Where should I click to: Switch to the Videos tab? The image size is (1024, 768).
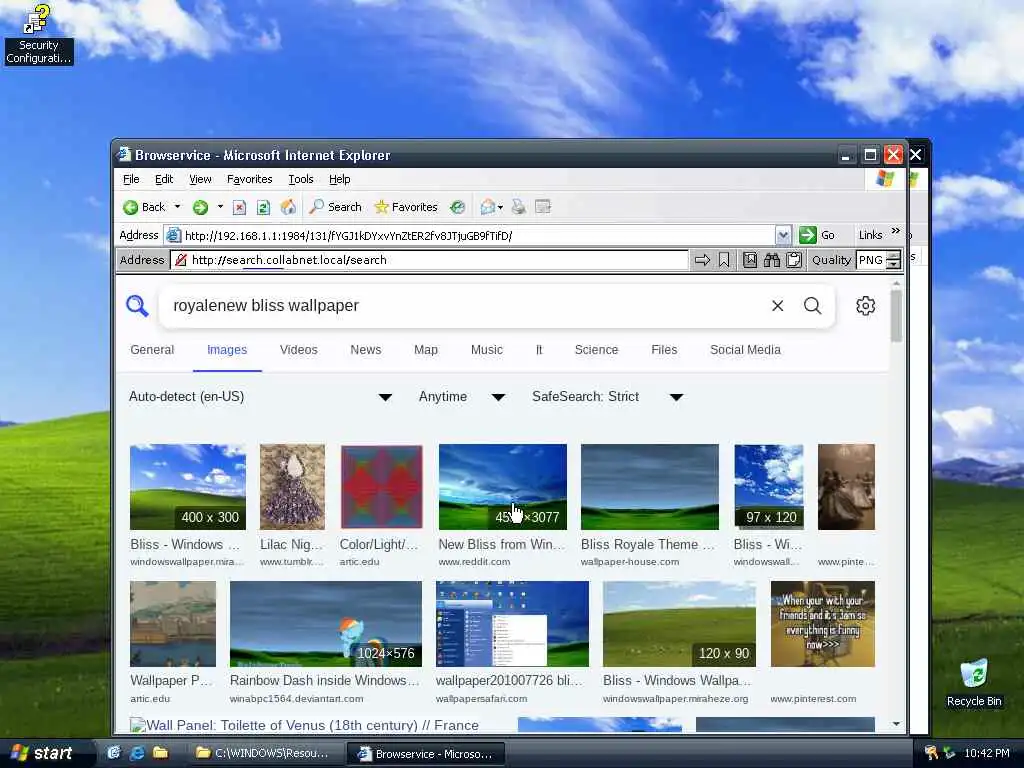298,349
